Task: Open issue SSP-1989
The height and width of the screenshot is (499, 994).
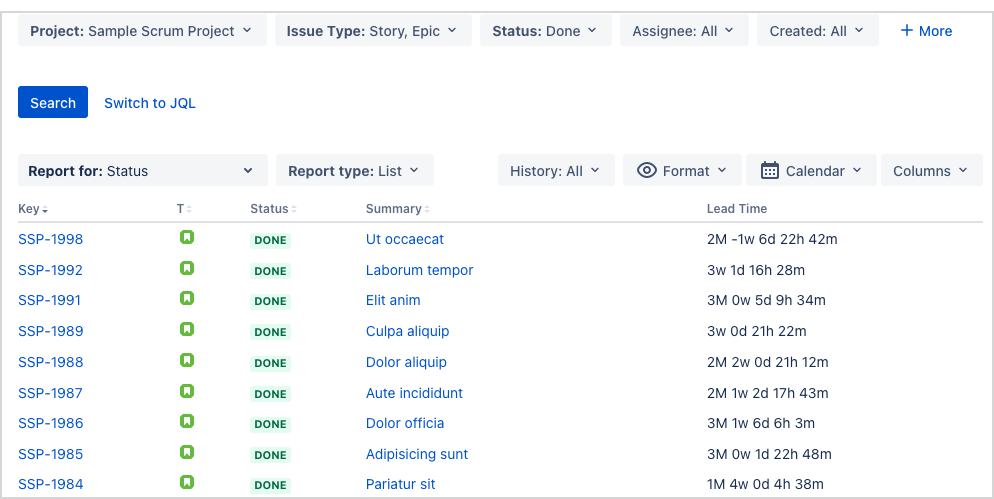Action: tap(50, 331)
